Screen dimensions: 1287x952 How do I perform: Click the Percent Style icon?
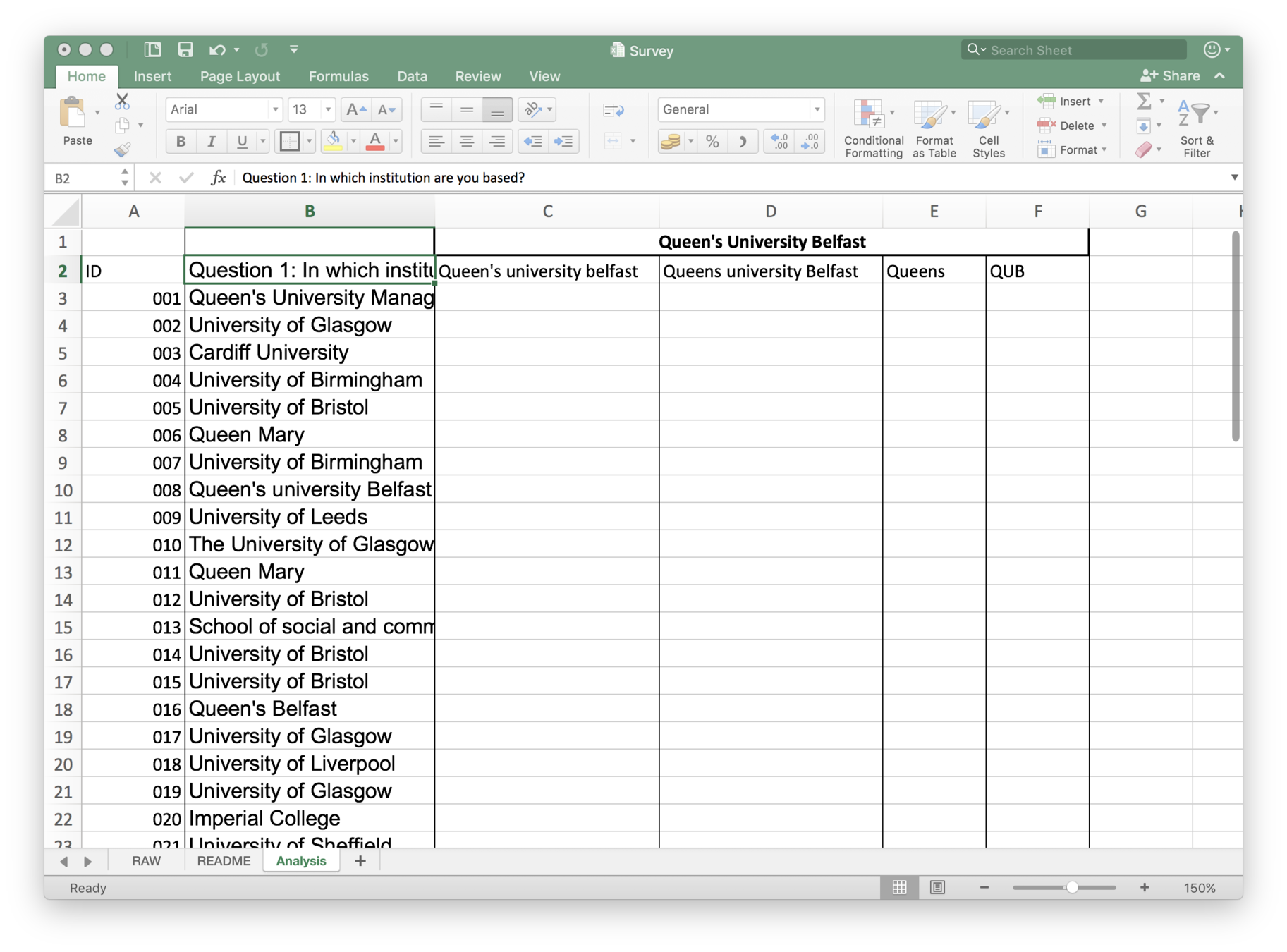[713, 142]
